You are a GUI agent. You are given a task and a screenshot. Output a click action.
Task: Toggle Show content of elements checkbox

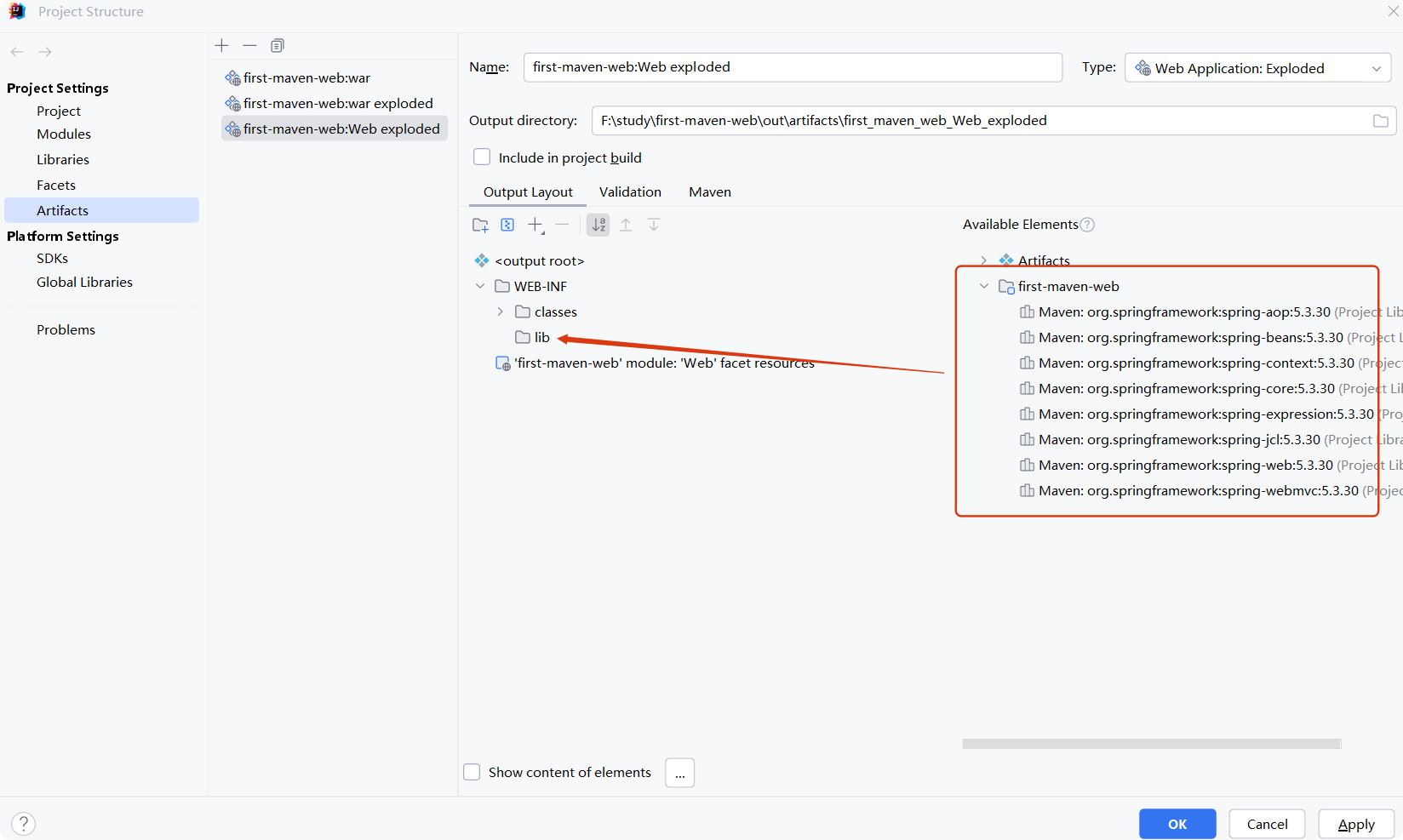point(472,772)
